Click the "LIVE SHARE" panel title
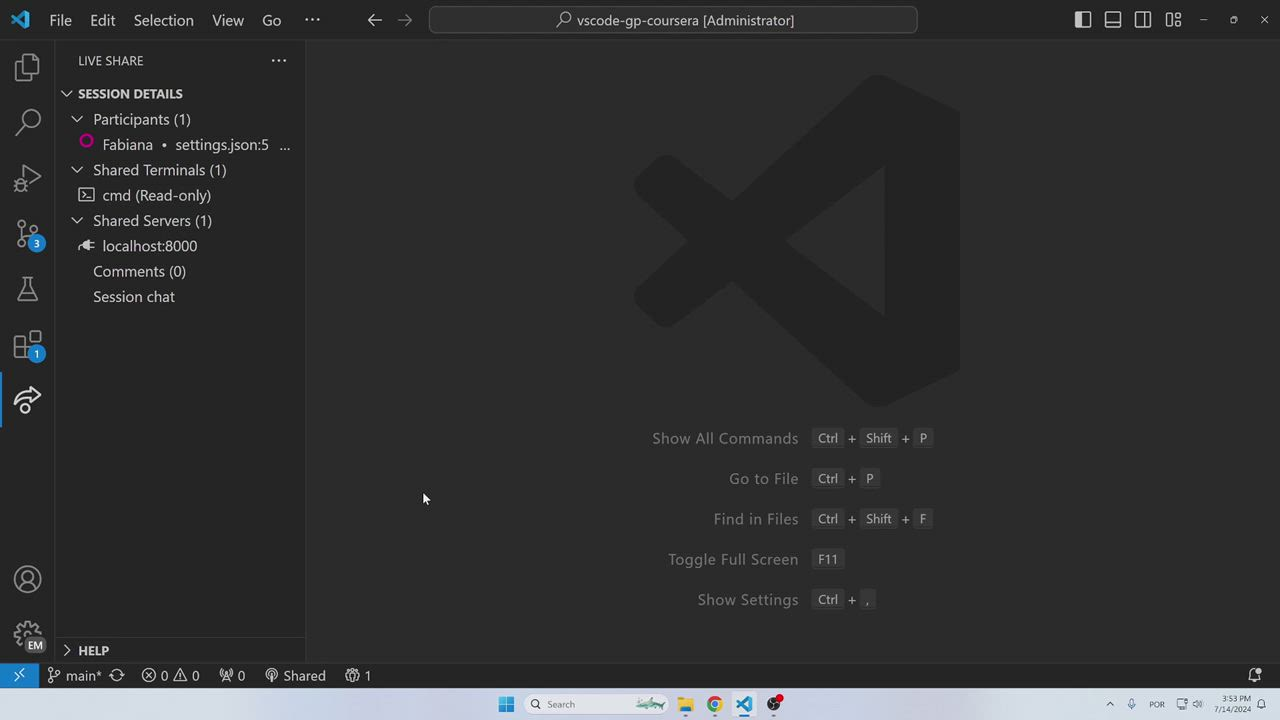1280x720 pixels. [111, 61]
